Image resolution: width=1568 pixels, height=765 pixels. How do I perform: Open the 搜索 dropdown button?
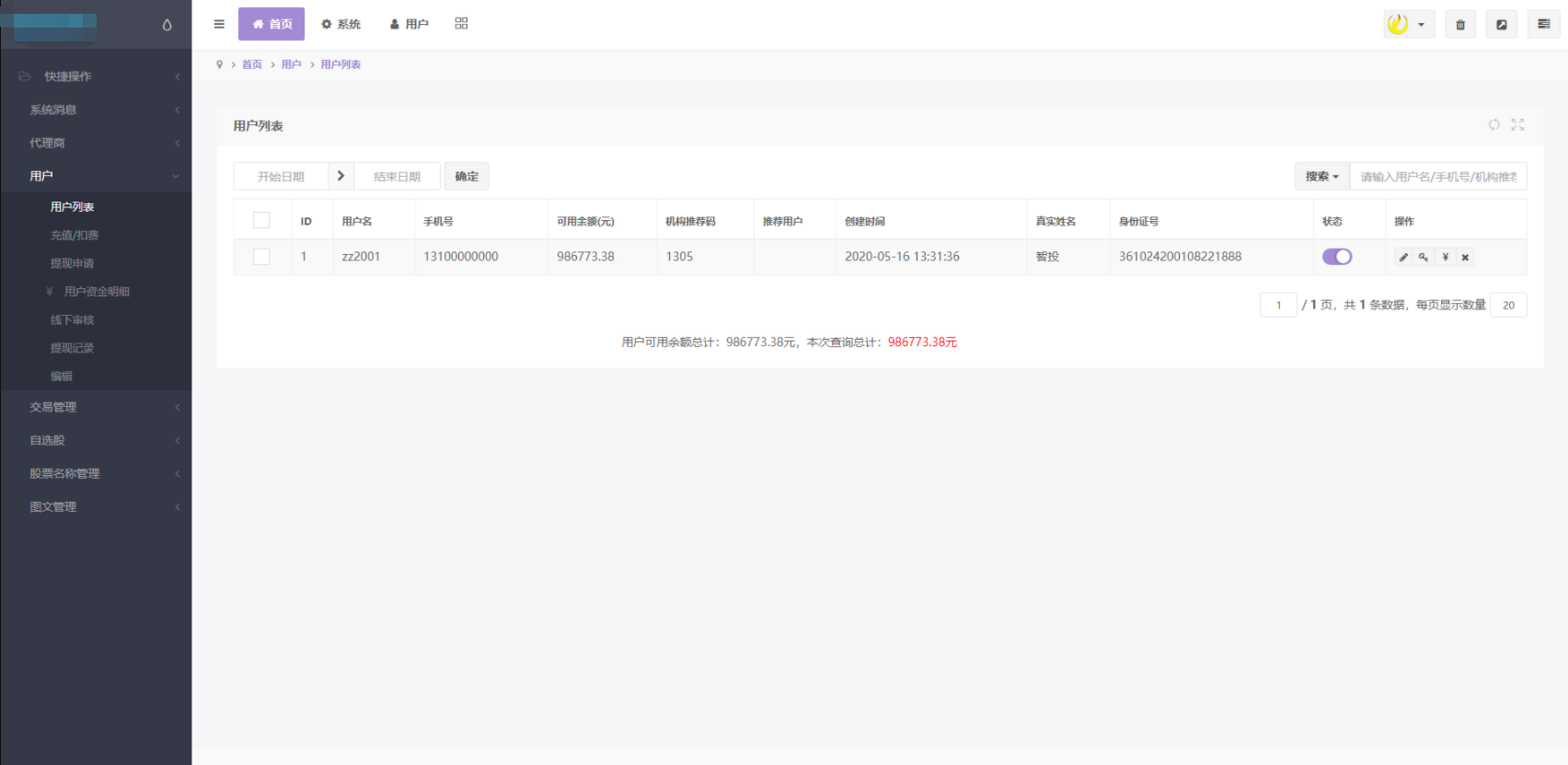click(1321, 177)
